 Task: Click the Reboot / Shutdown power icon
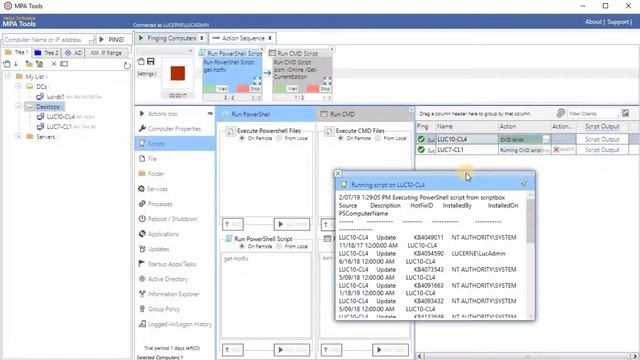pos(142,219)
